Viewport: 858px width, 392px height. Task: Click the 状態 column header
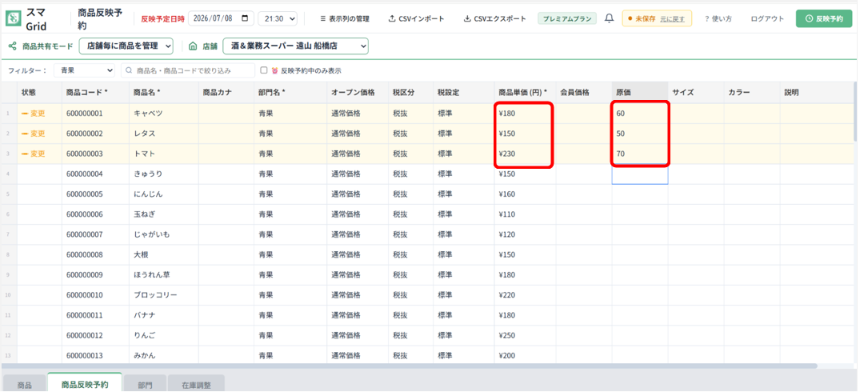tap(39, 93)
